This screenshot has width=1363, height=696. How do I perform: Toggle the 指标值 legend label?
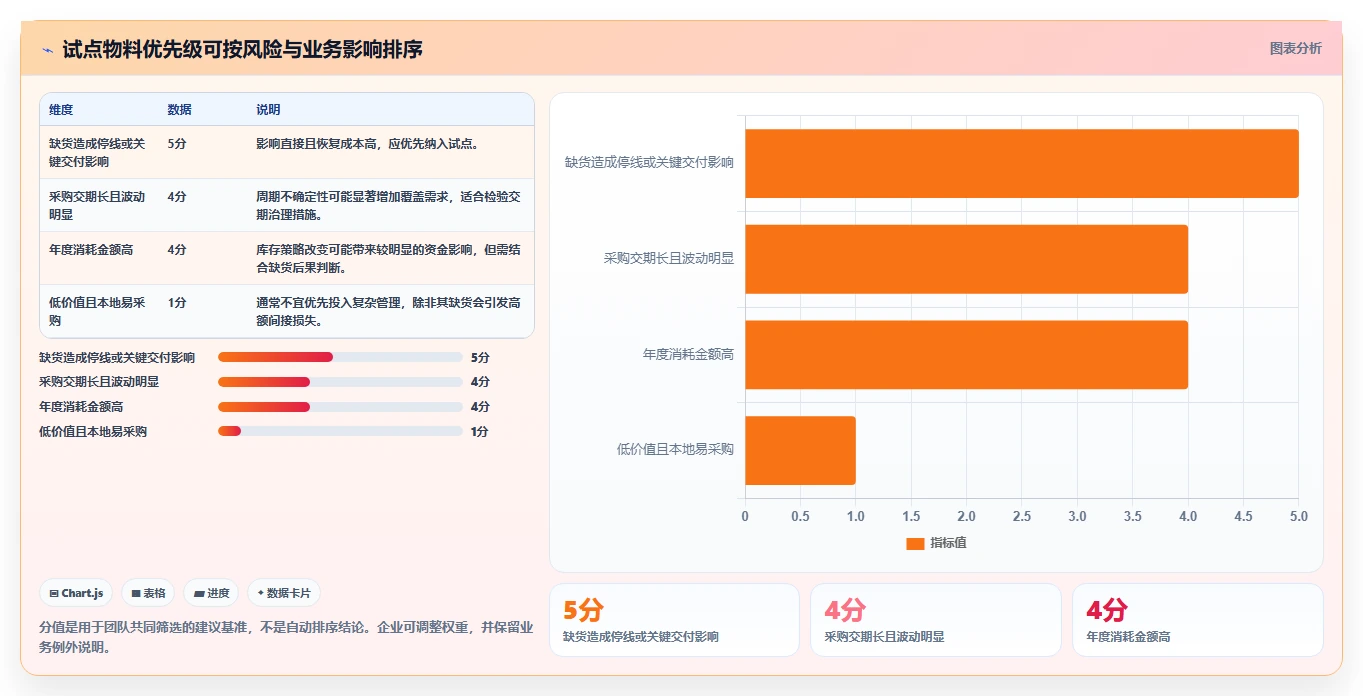tap(948, 543)
